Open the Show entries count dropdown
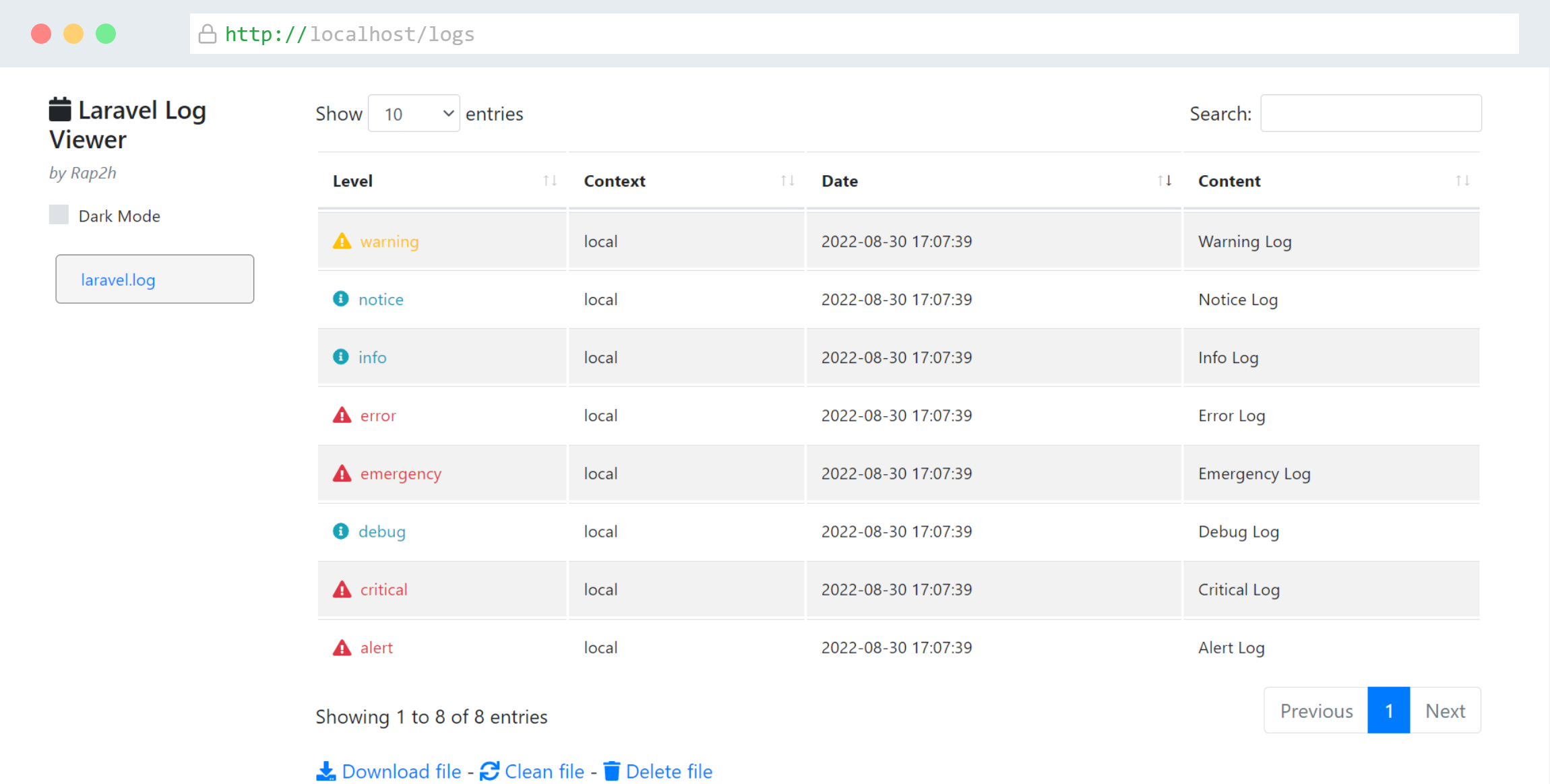 click(414, 114)
